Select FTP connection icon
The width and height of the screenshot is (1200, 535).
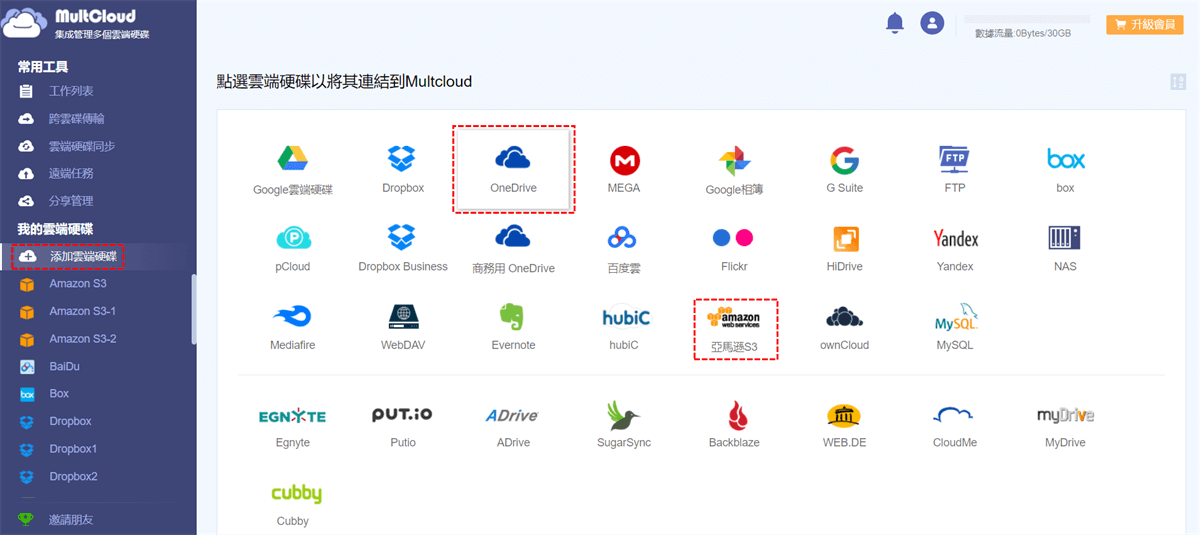click(x=955, y=159)
